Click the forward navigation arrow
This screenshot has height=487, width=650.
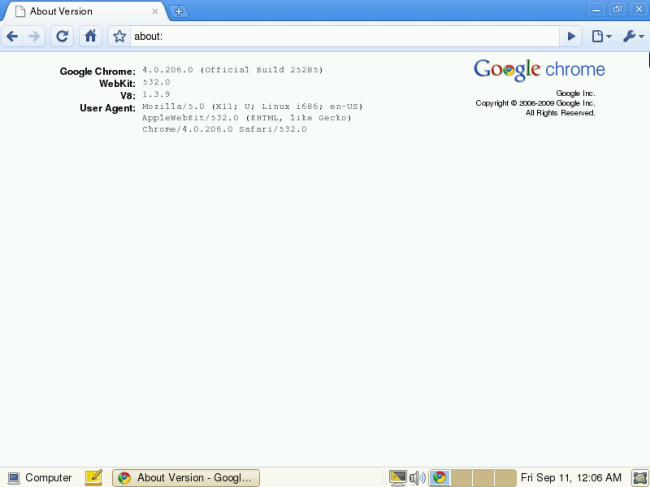point(34,36)
